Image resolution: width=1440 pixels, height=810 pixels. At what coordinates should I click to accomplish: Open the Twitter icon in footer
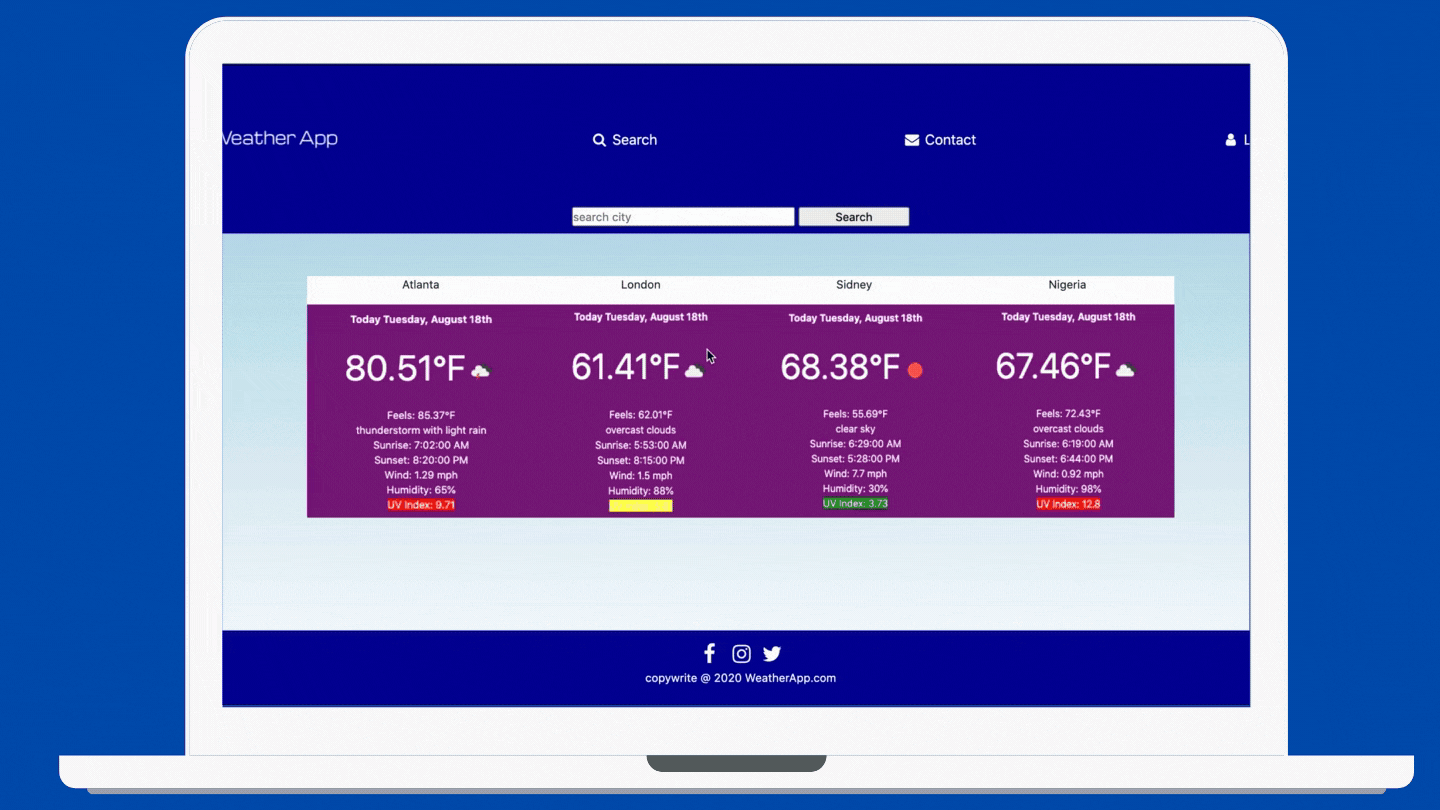pos(772,654)
